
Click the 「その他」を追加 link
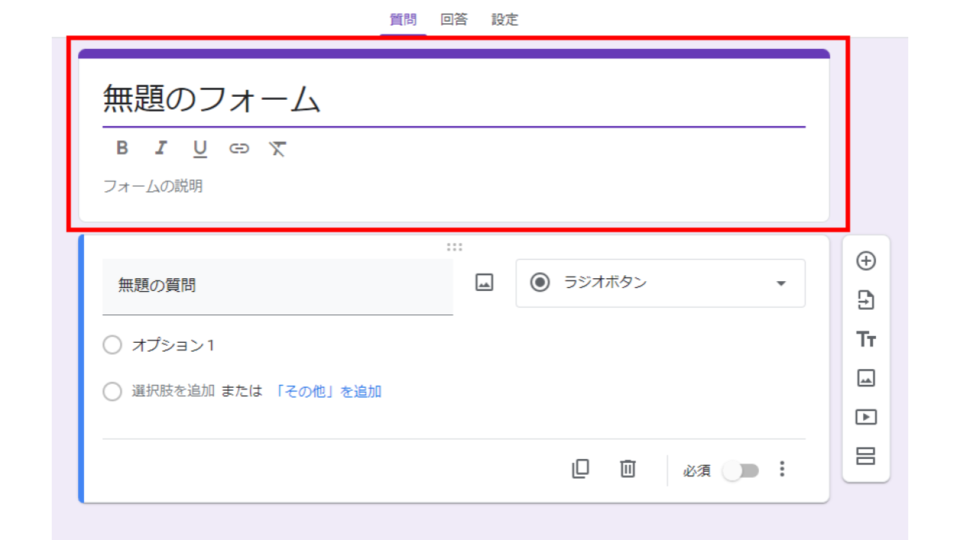(328, 391)
